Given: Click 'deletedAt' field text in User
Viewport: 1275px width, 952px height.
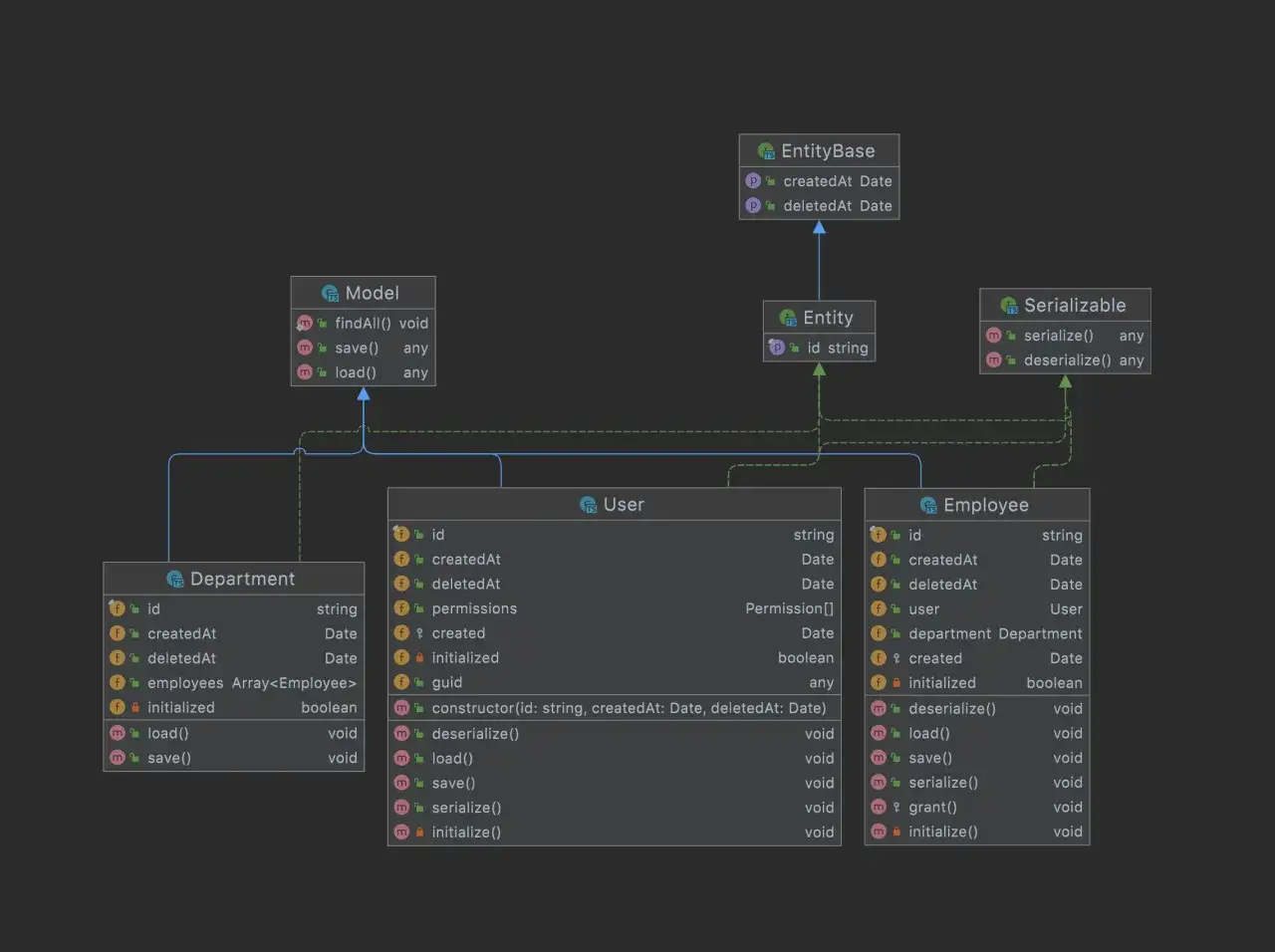Looking at the screenshot, I should pyautogui.click(x=466, y=585).
